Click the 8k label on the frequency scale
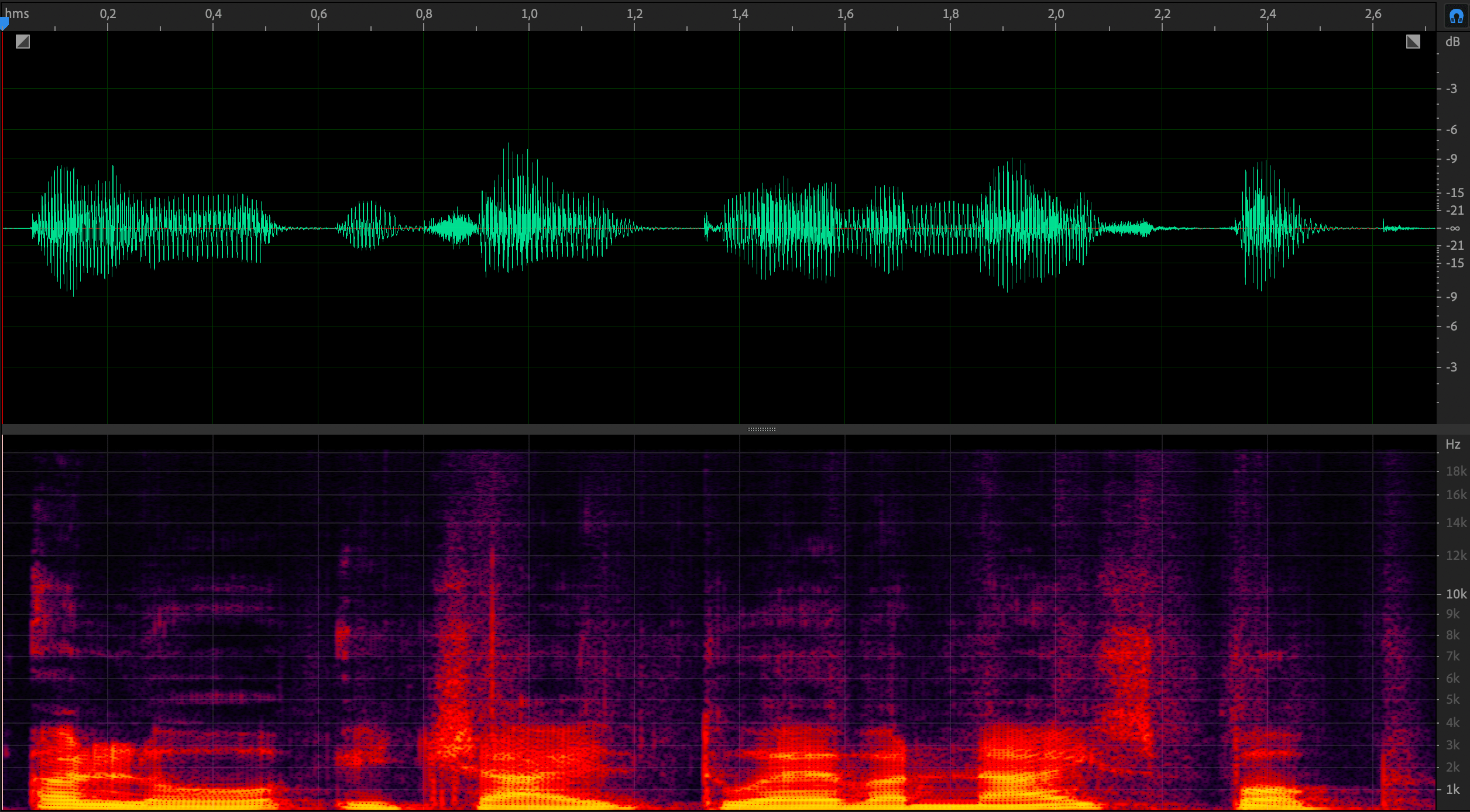 (1453, 635)
